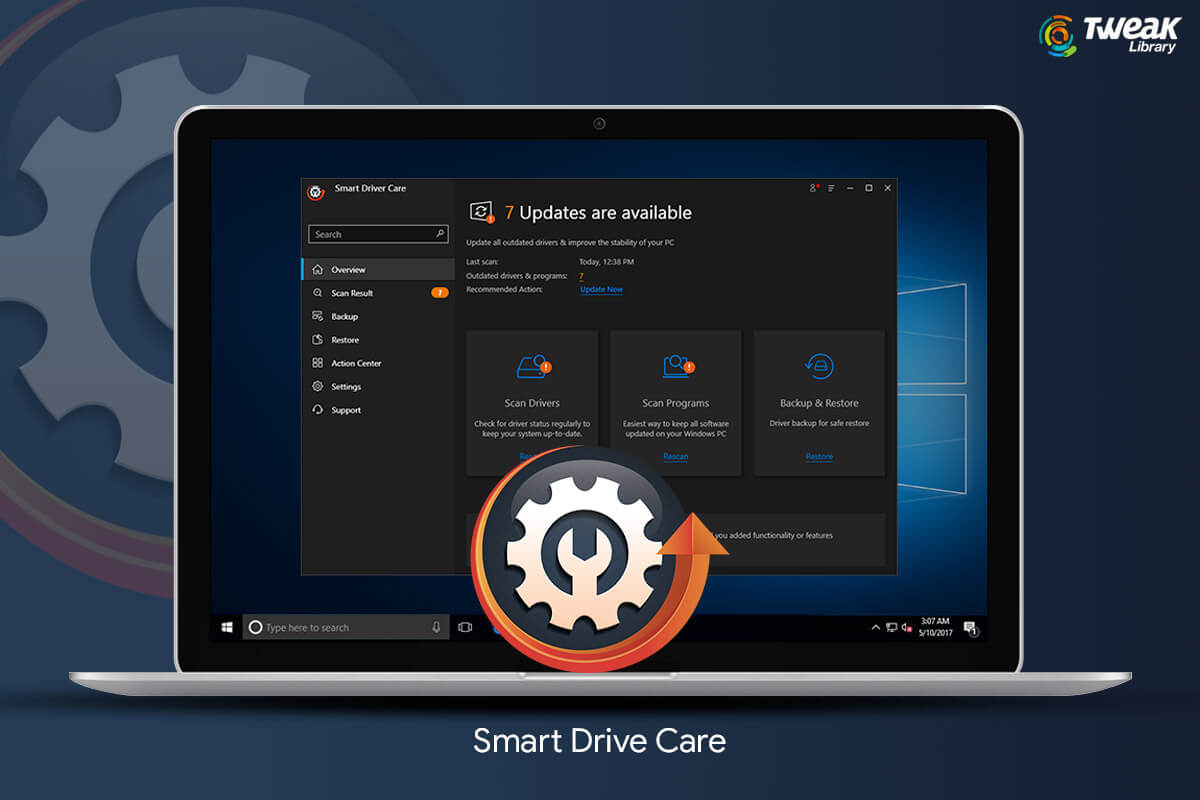Viewport: 1200px width, 800px height.
Task: Click the Restore sidebar icon
Action: tap(317, 339)
